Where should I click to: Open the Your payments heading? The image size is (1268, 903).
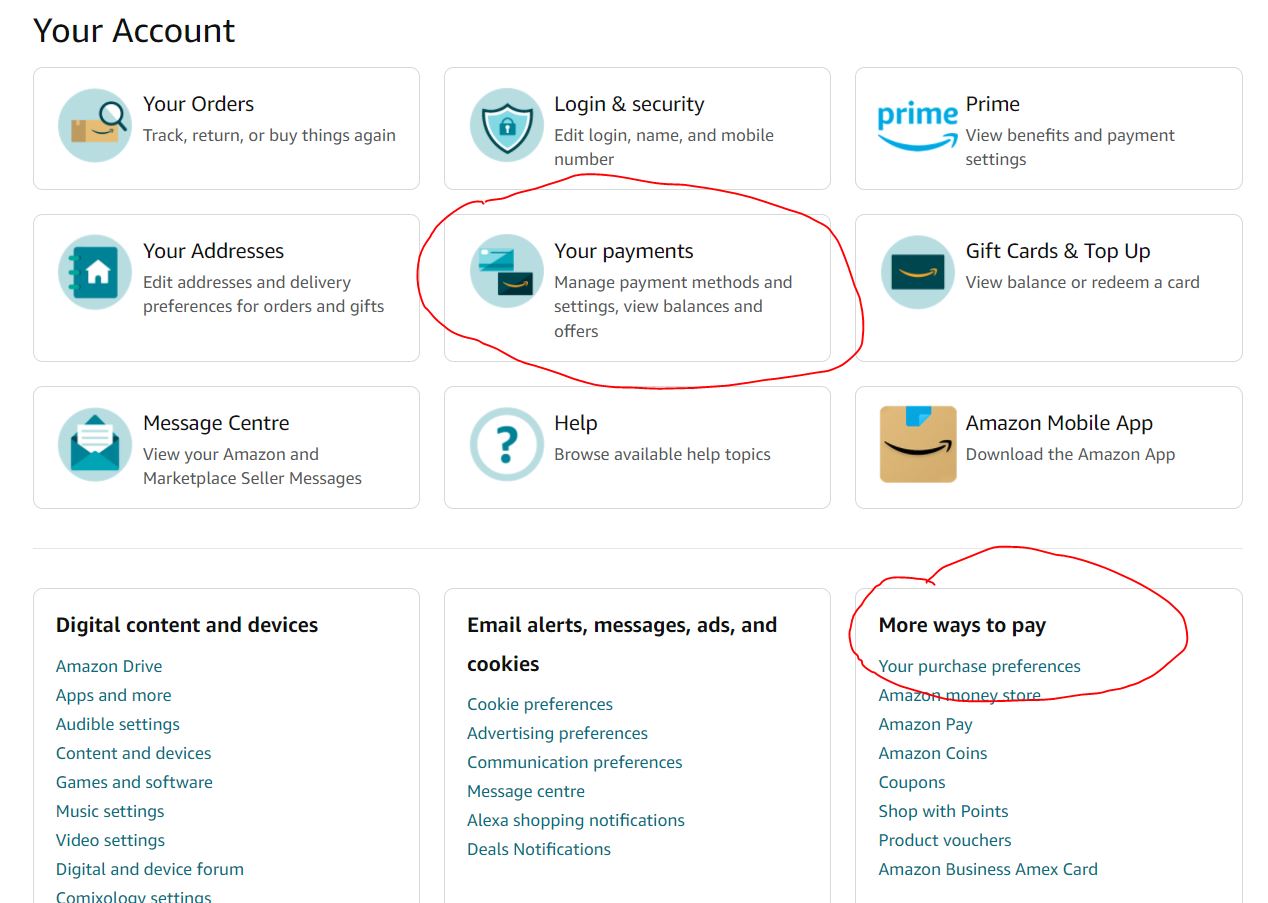pyautogui.click(x=623, y=251)
